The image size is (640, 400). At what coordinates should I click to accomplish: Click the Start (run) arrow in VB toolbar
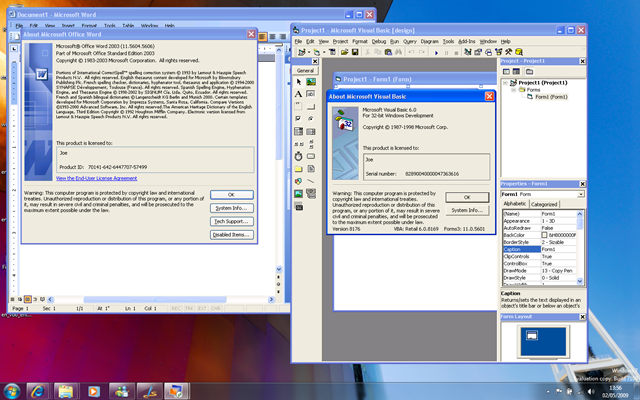[436, 52]
